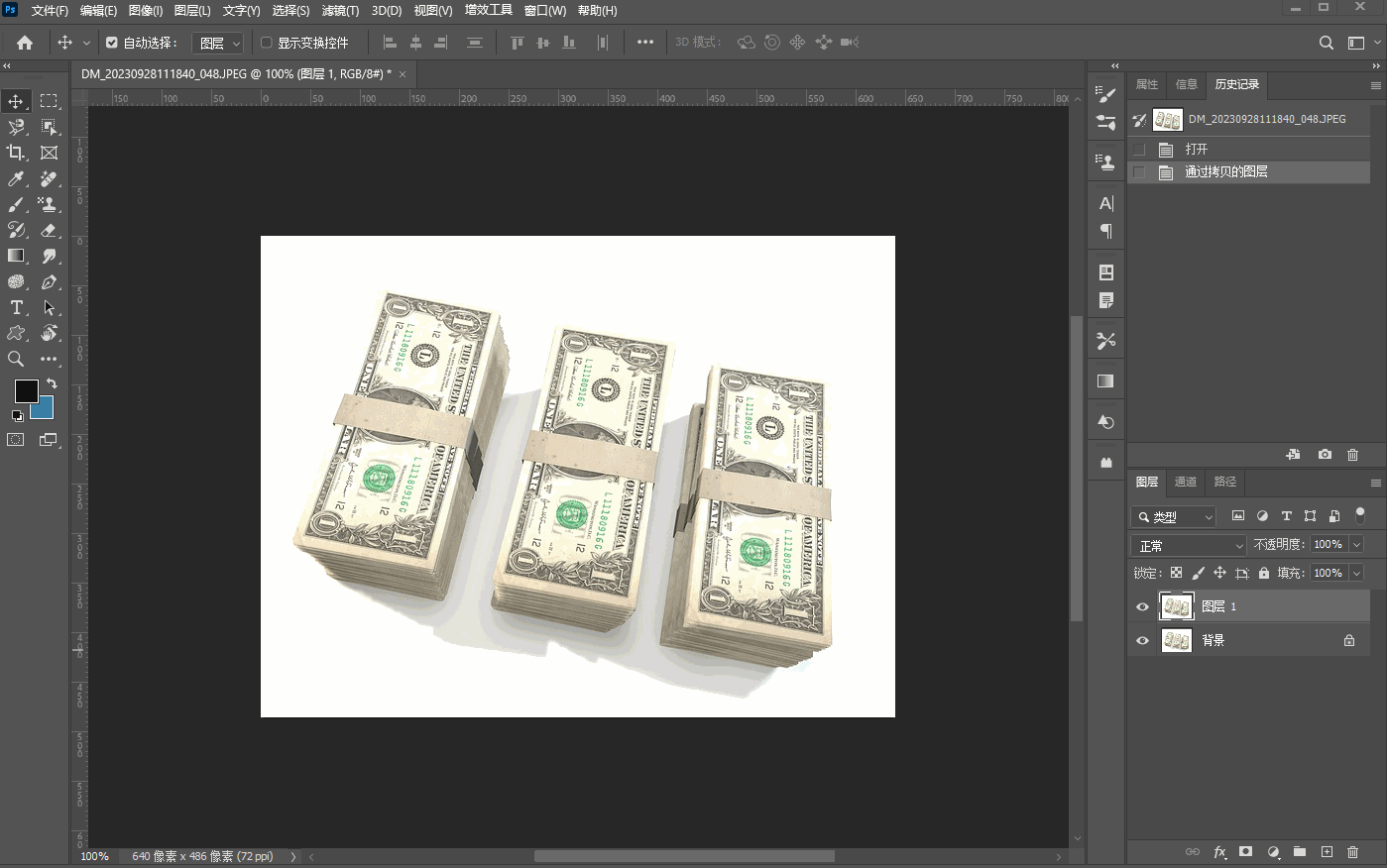Select the Lasso tool
The width and height of the screenshot is (1387, 868).
point(16,127)
